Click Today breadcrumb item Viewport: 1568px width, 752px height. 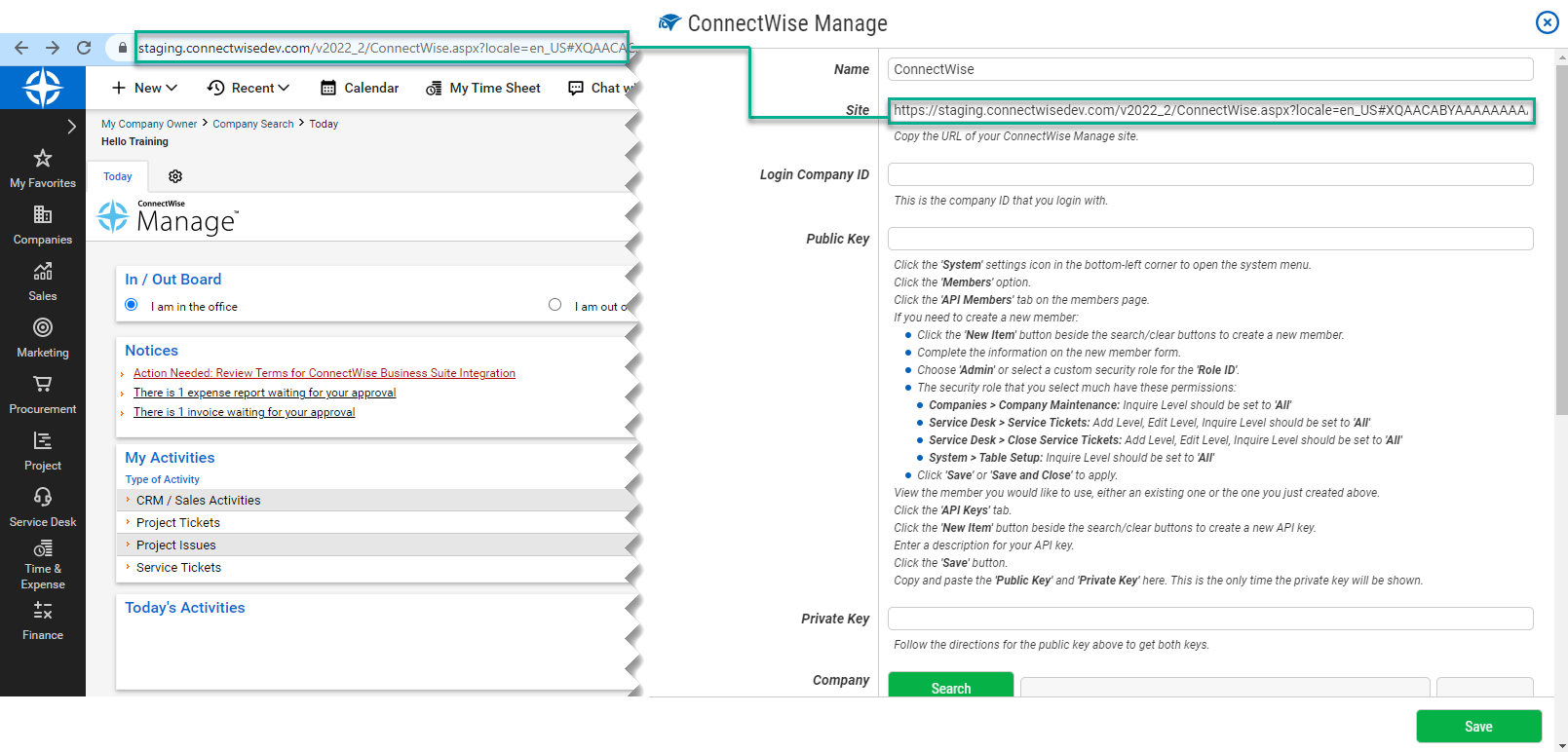point(324,124)
